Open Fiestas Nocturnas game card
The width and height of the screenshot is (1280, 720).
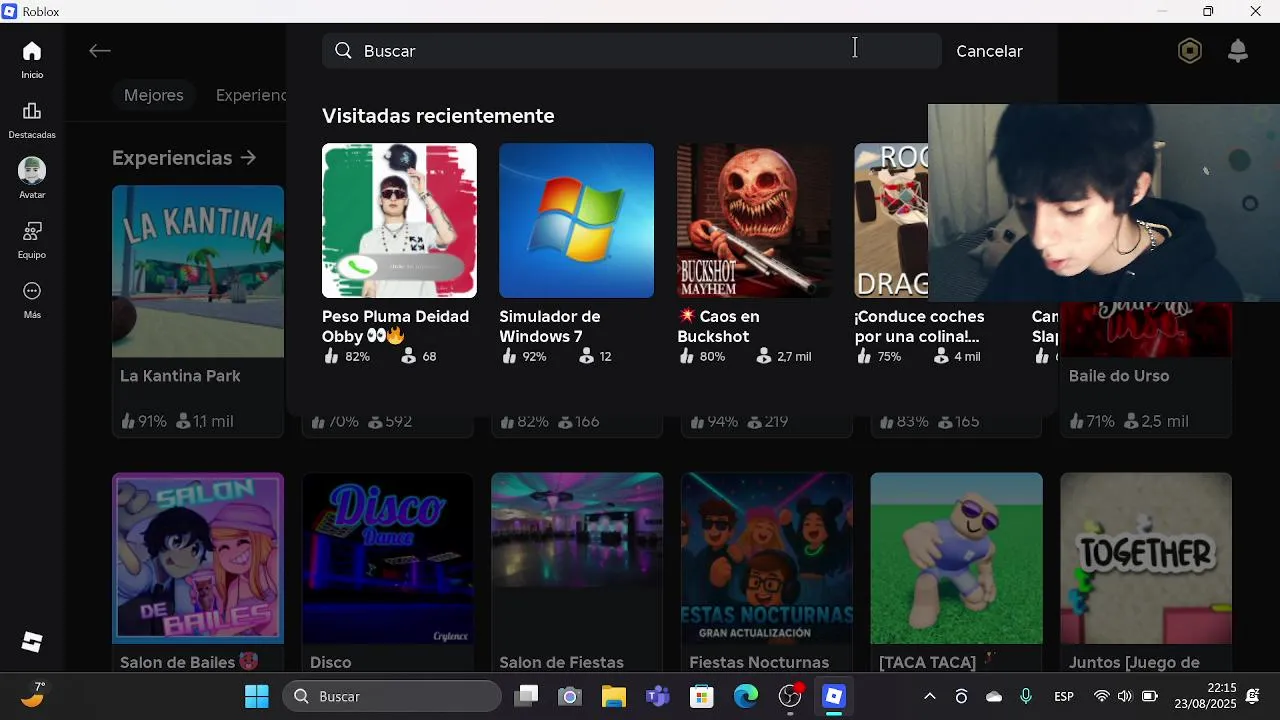click(x=767, y=572)
